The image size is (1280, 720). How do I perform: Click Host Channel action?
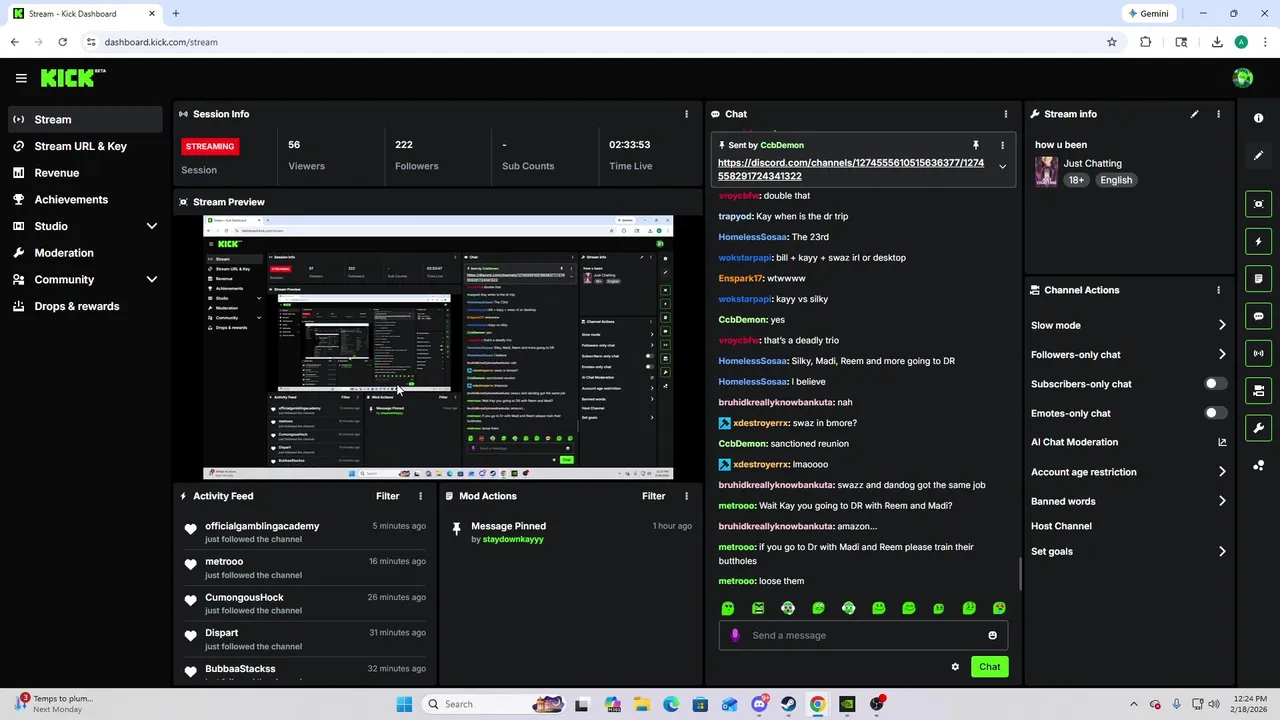pos(1061,526)
